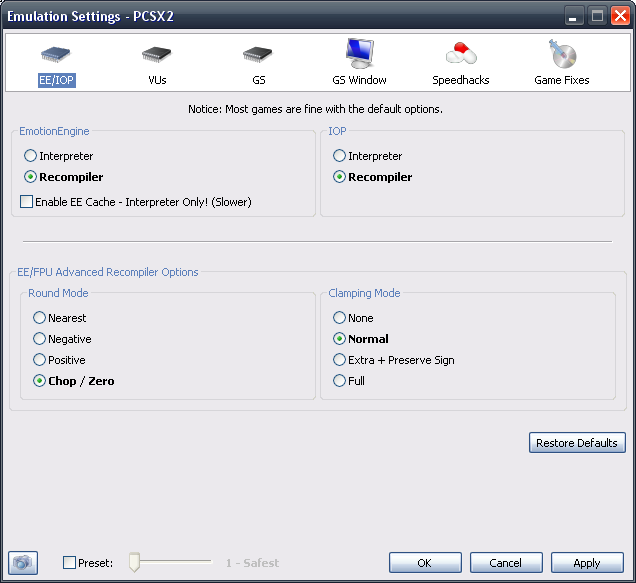Open the GS chip icon
The width and height of the screenshot is (636, 583).
(x=258, y=54)
